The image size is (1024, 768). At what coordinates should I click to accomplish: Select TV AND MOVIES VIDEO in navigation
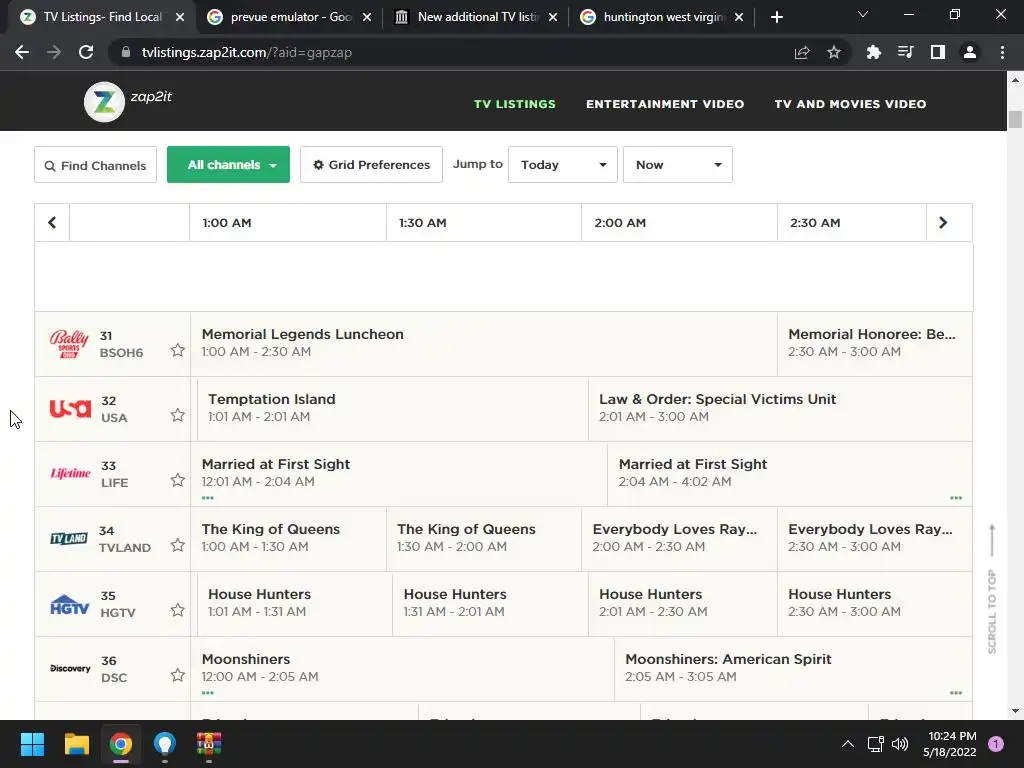850,104
